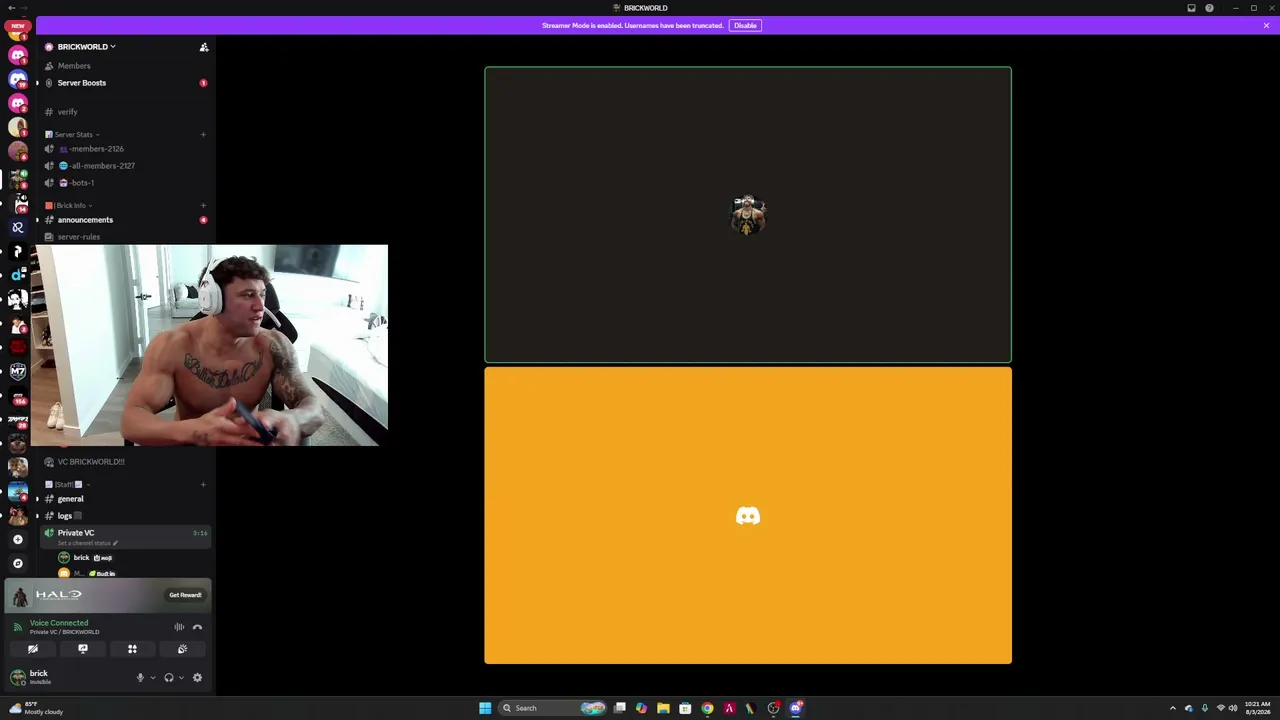Add a server with the plus icon

tap(17, 539)
